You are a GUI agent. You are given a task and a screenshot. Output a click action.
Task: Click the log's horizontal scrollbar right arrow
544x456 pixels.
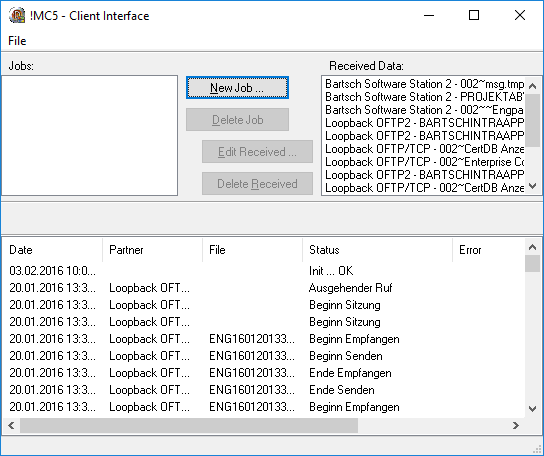coord(516,425)
